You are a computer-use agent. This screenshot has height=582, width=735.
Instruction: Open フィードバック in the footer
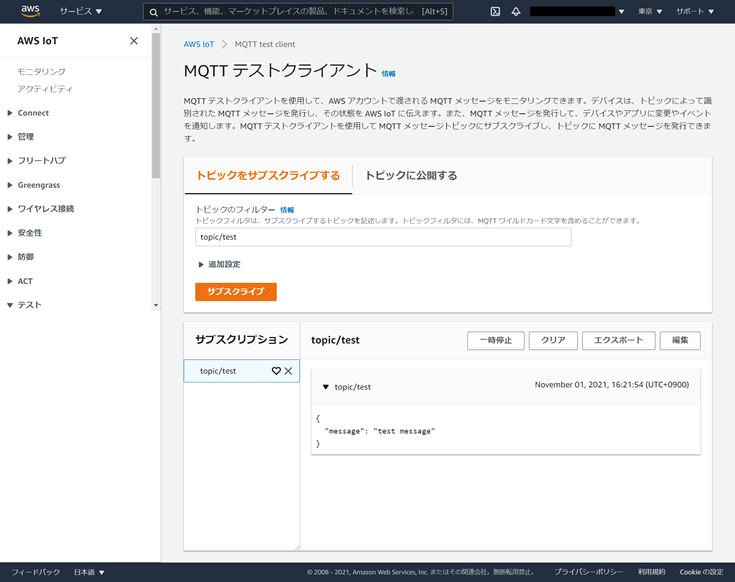pyautogui.click(x=36, y=572)
